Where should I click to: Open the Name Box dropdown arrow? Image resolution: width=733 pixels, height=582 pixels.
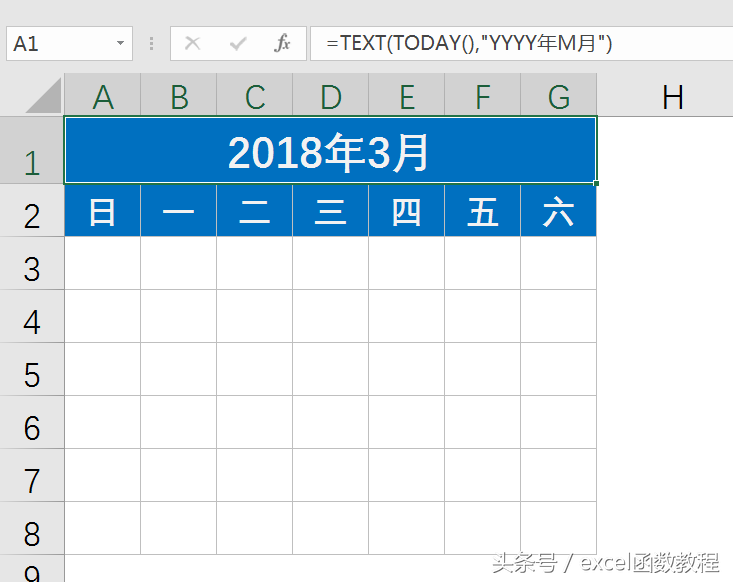[x=120, y=43]
